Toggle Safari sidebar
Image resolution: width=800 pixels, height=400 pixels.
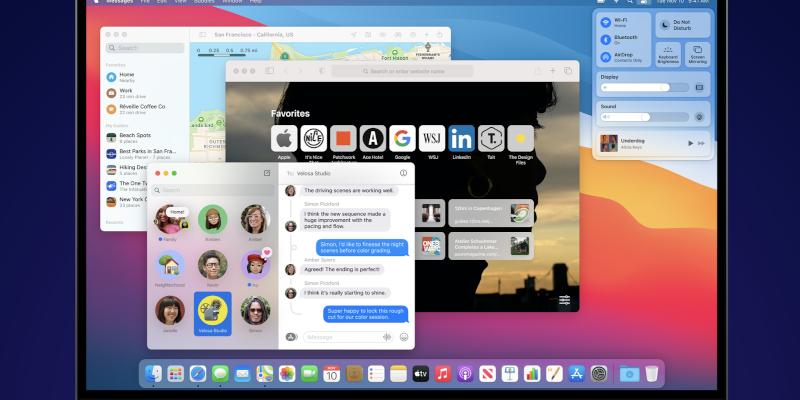269,71
